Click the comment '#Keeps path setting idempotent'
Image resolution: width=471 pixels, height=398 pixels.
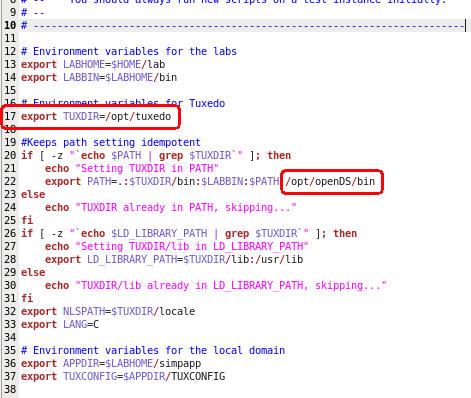pyautogui.click(x=111, y=142)
